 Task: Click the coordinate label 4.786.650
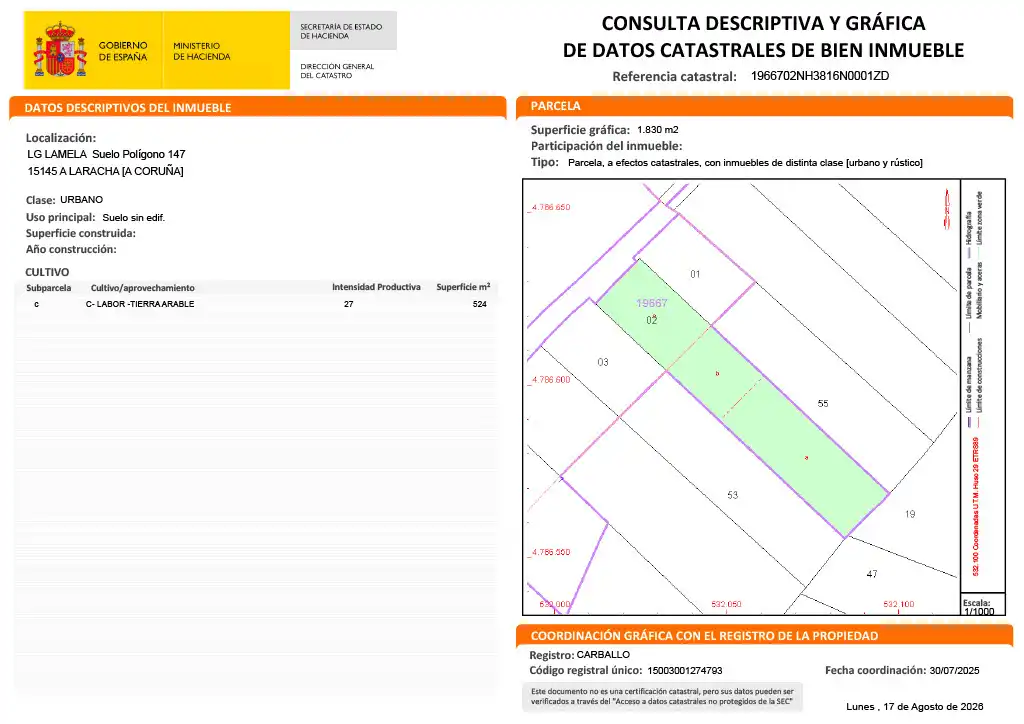click(x=551, y=207)
